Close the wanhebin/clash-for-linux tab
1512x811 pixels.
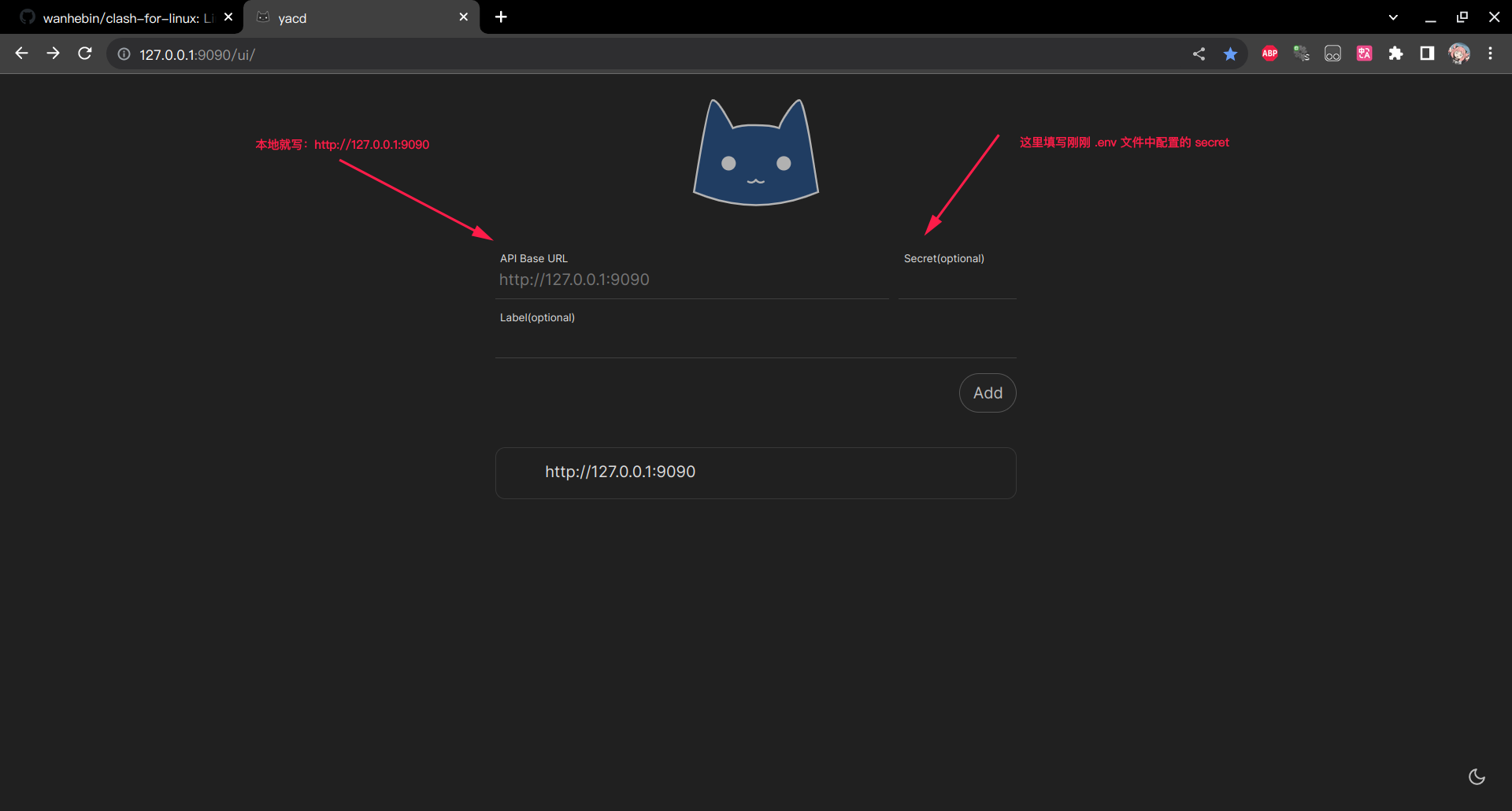point(228,17)
